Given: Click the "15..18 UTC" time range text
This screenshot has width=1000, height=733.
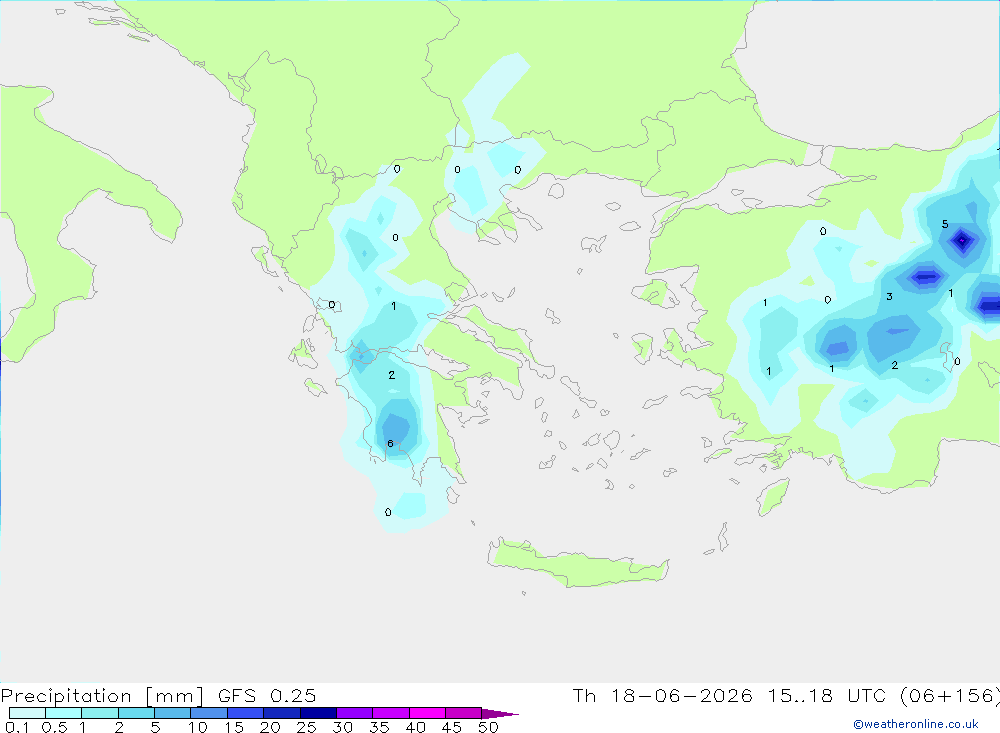Looking at the screenshot, I should point(829,695).
